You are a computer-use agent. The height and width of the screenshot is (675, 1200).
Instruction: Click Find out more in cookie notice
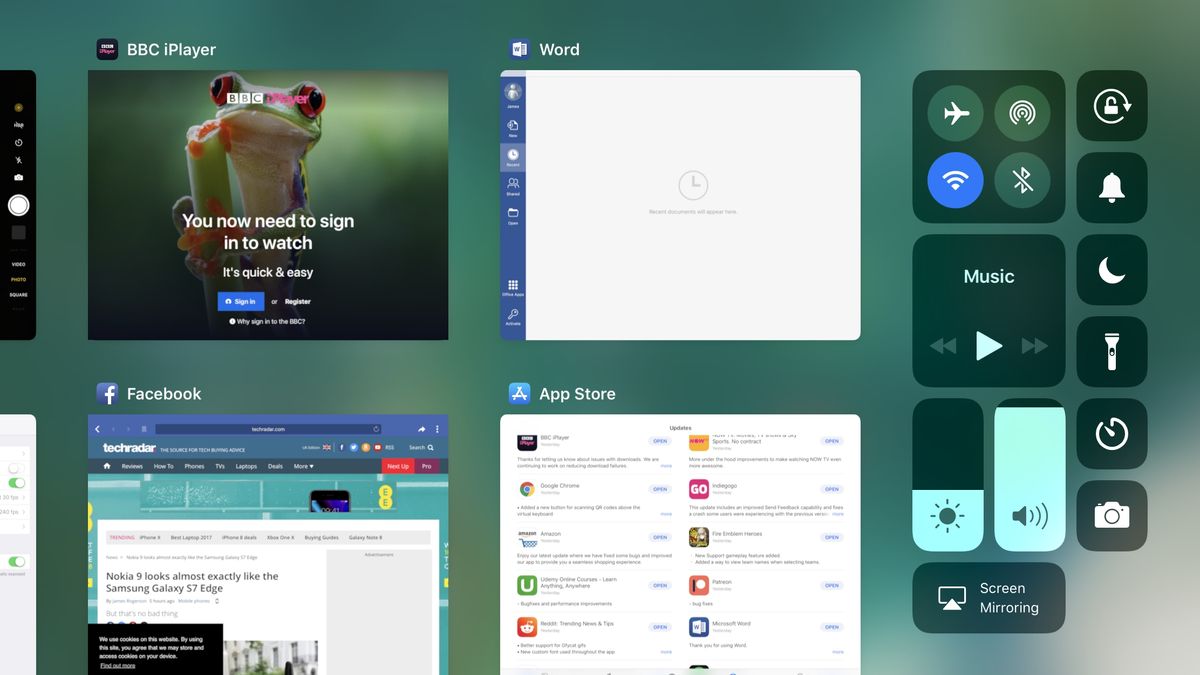click(117, 665)
